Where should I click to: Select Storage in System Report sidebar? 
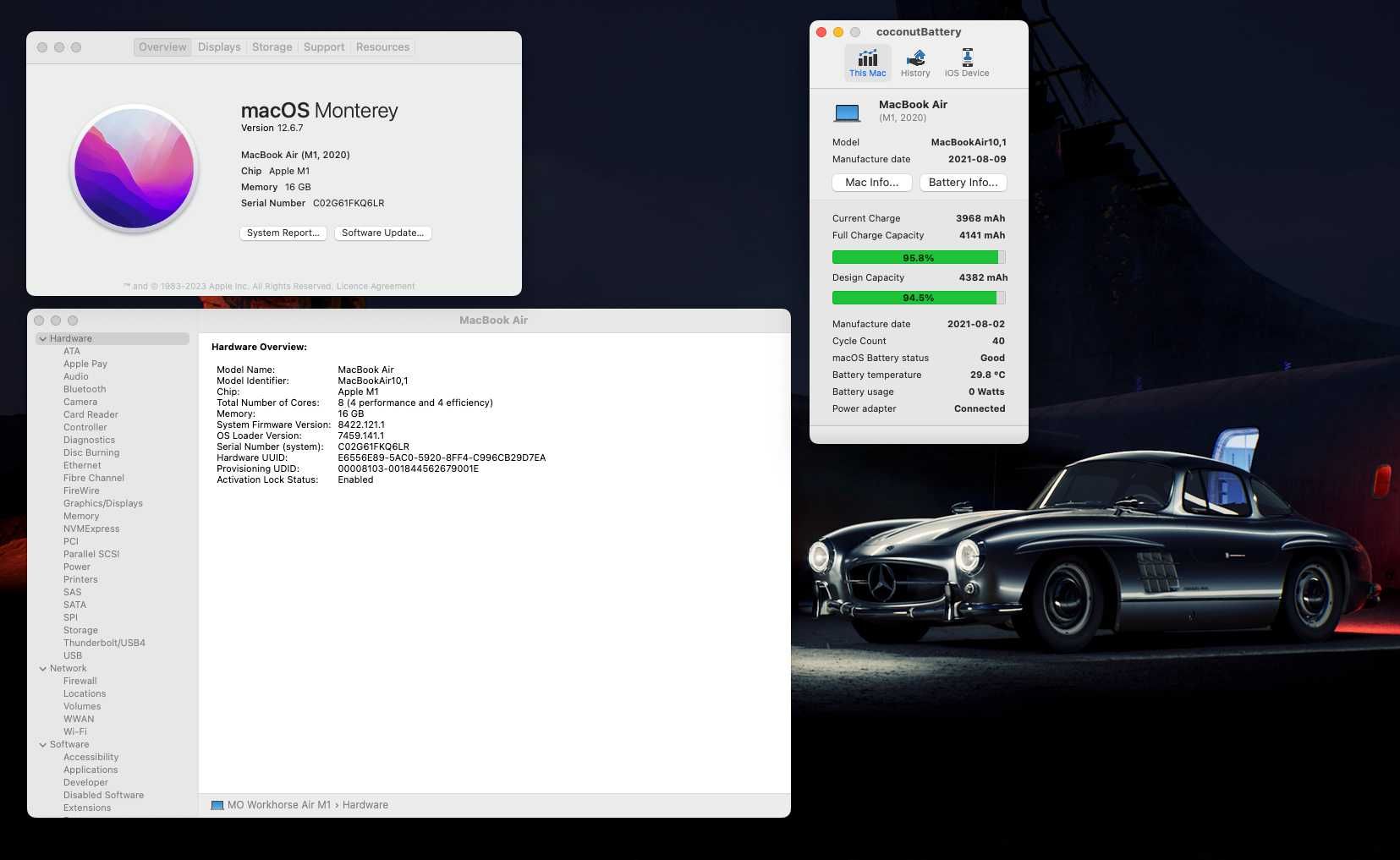[80, 630]
